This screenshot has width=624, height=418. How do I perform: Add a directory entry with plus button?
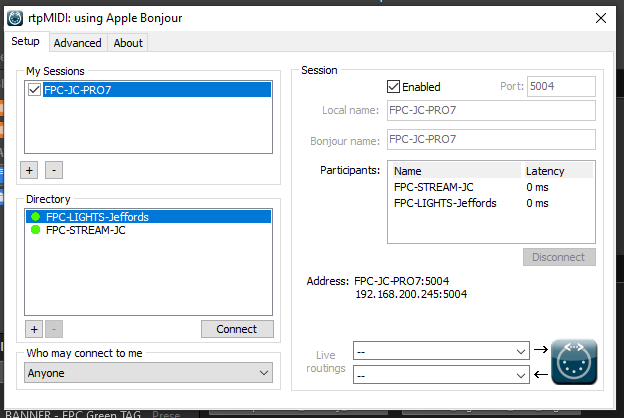point(34,329)
